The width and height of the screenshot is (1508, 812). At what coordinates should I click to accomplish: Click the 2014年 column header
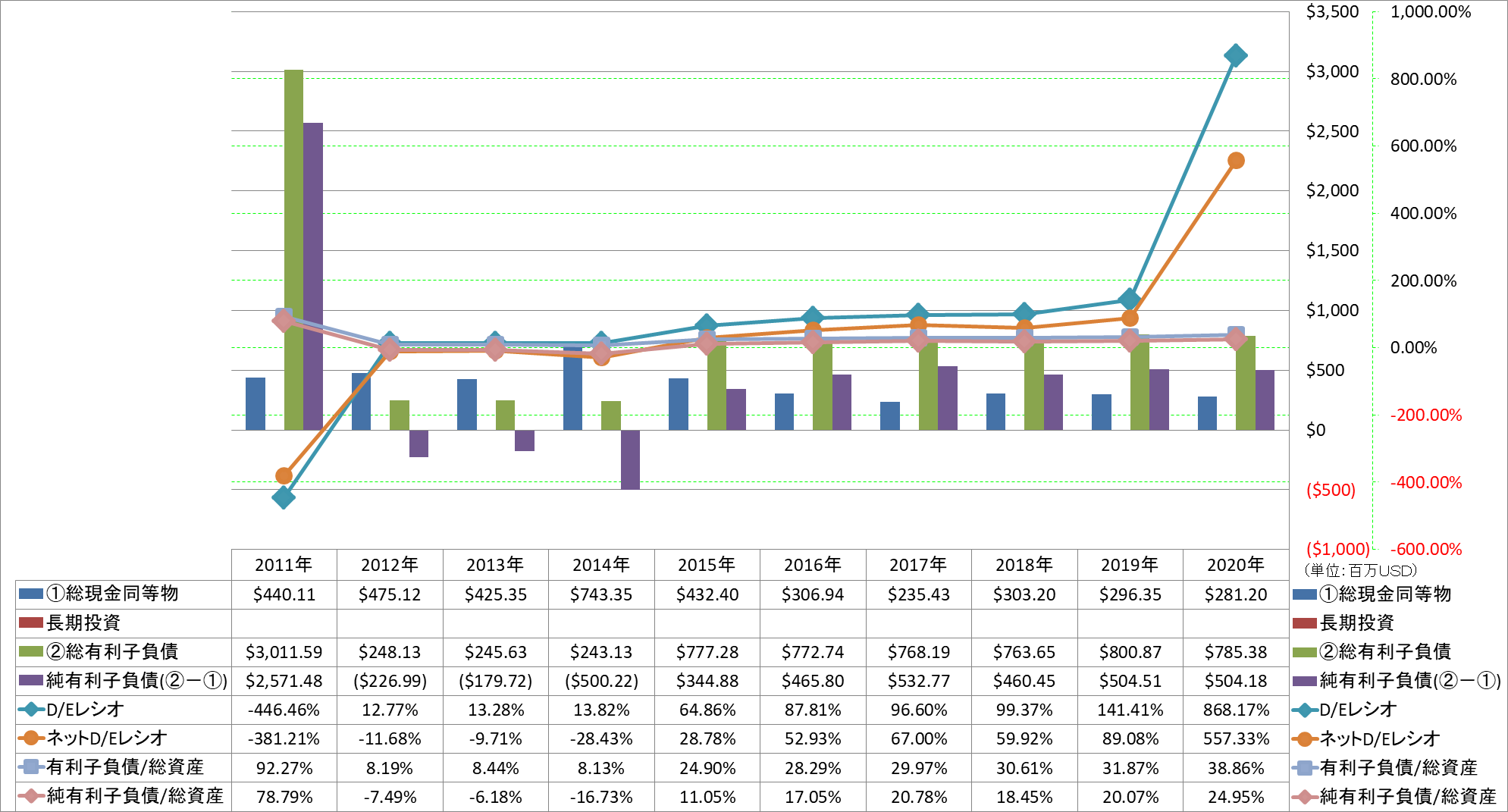[x=601, y=565]
